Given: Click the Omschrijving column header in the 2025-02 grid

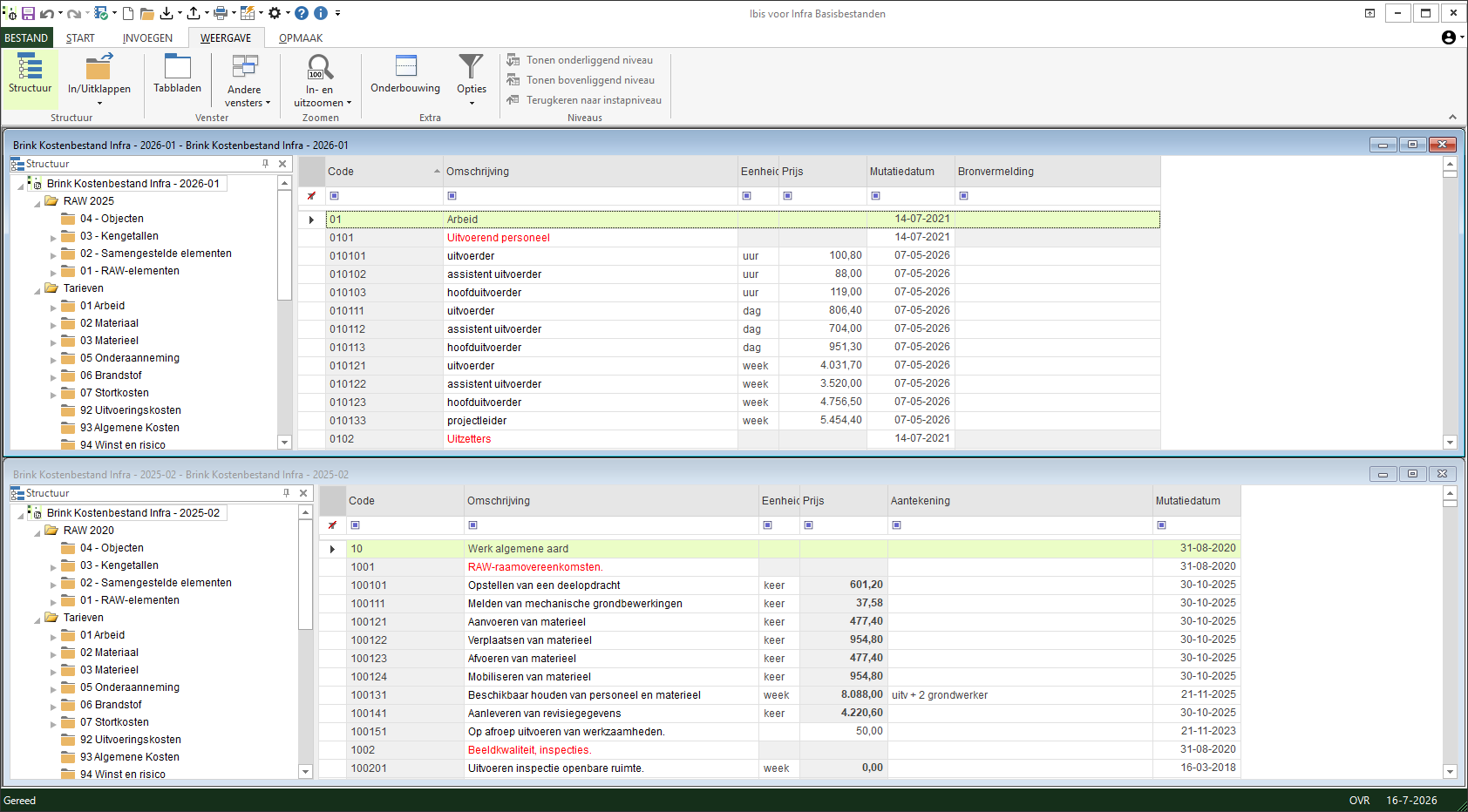Looking at the screenshot, I should 612,501.
